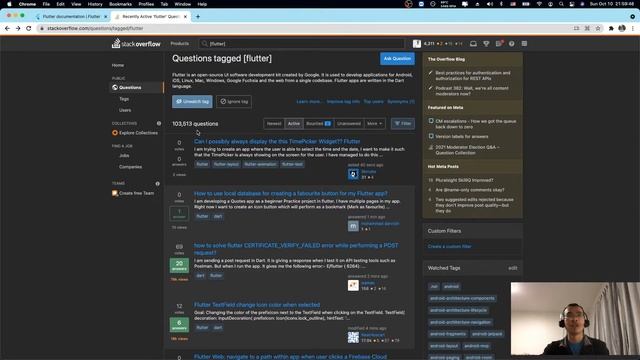Image resolution: width=640 pixels, height=360 pixels.
Task: Click the Teams info icon in sidebar
Action: pyautogui.click(x=158, y=184)
